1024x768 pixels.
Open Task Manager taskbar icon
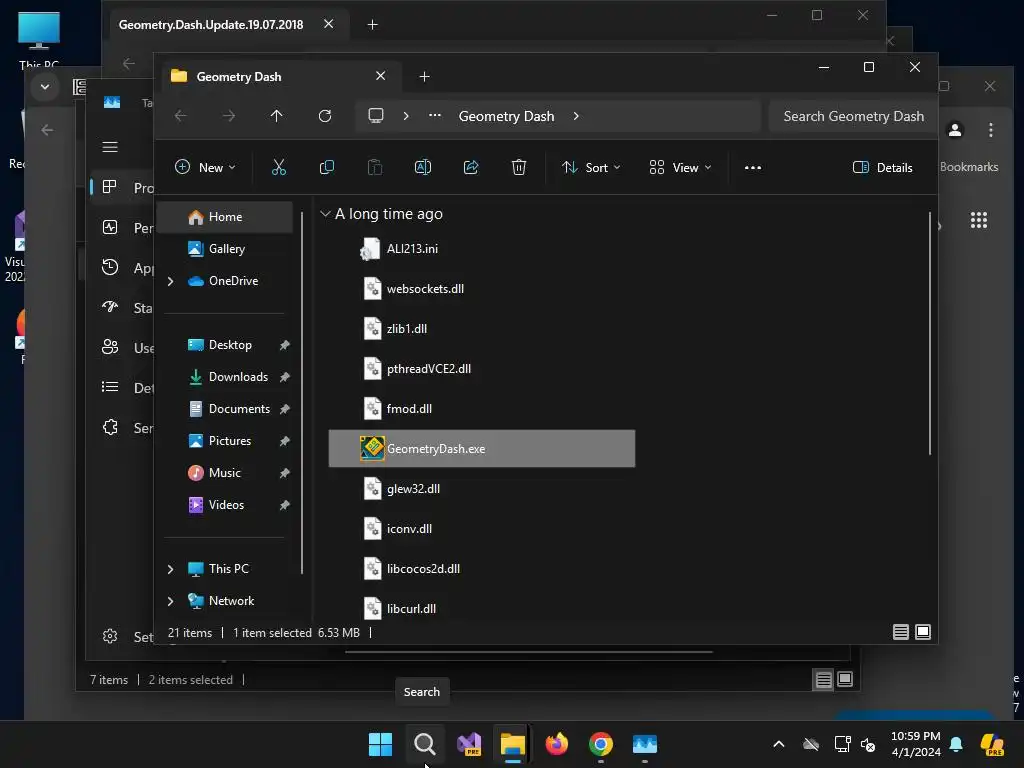point(645,744)
